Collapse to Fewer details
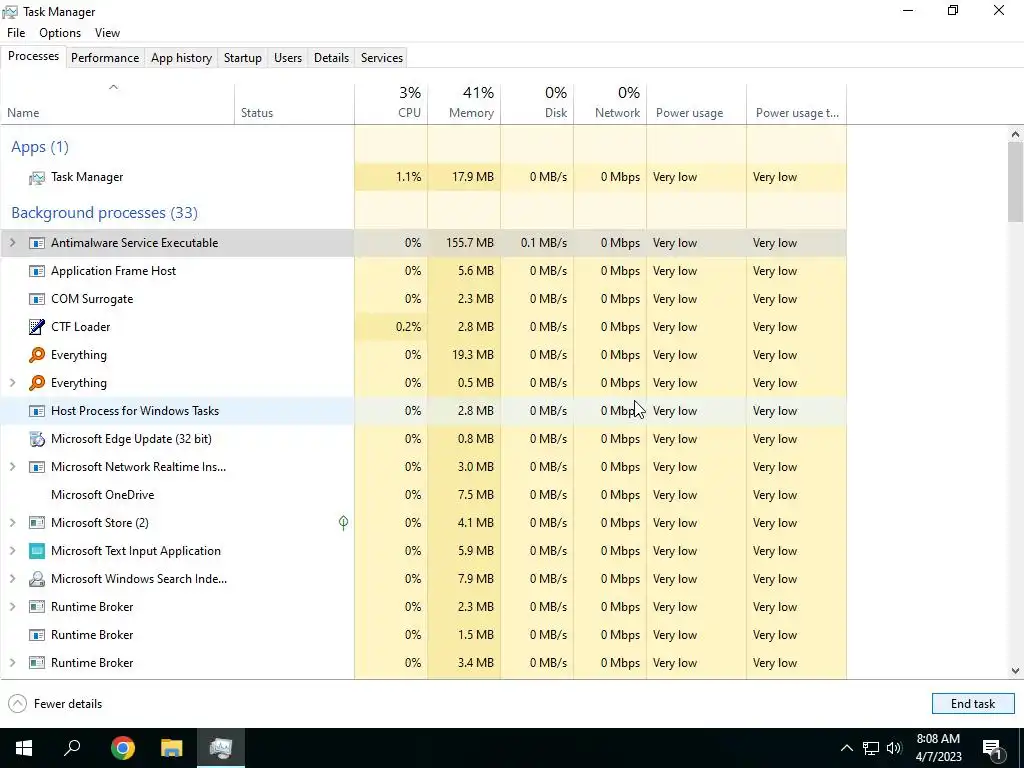Screen dimensions: 1024x768 tap(56, 704)
